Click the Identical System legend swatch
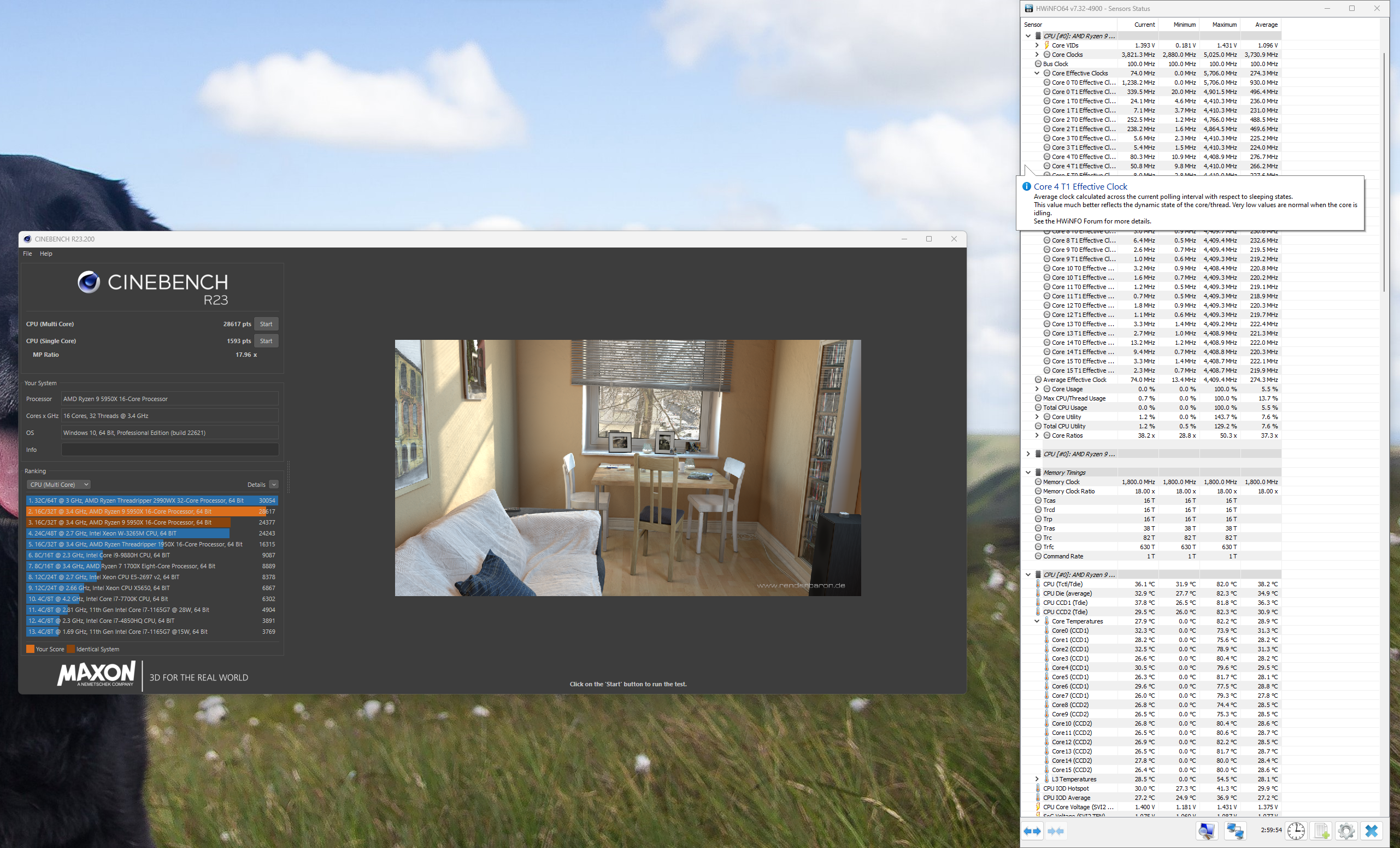1400x848 pixels. [71, 649]
